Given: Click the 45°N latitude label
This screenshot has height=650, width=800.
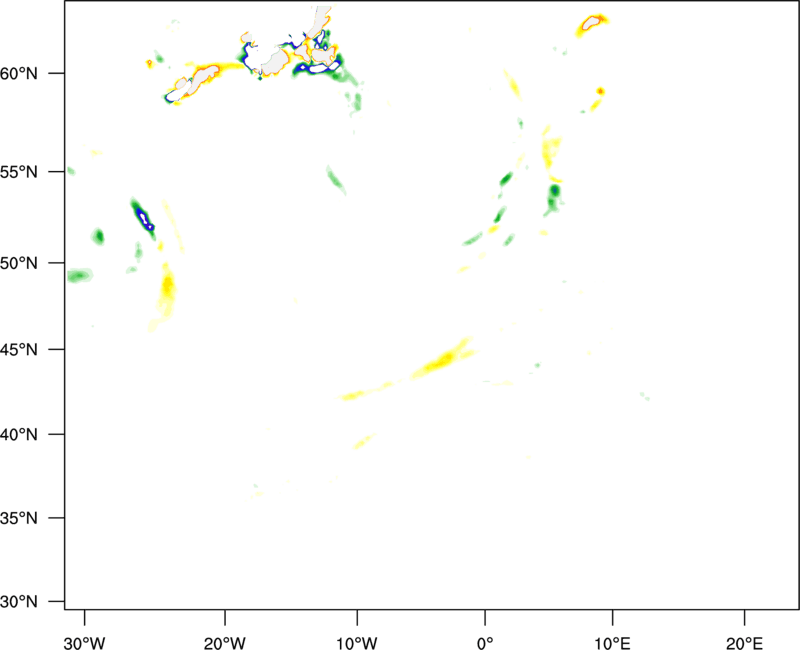Looking at the screenshot, I should [19, 349].
